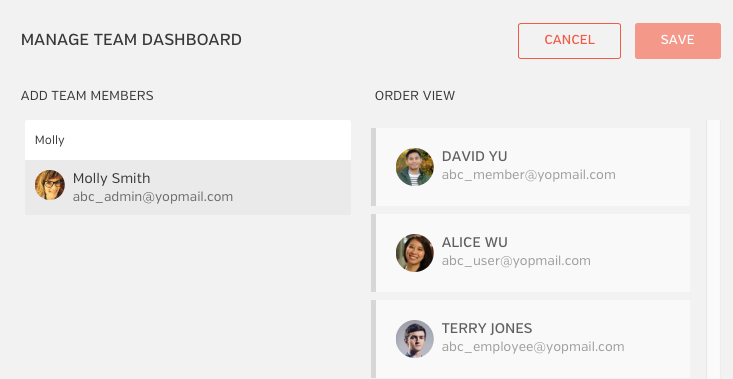Click the order view vertical scrollbar
This screenshot has width=733, height=379.
pos(713,249)
